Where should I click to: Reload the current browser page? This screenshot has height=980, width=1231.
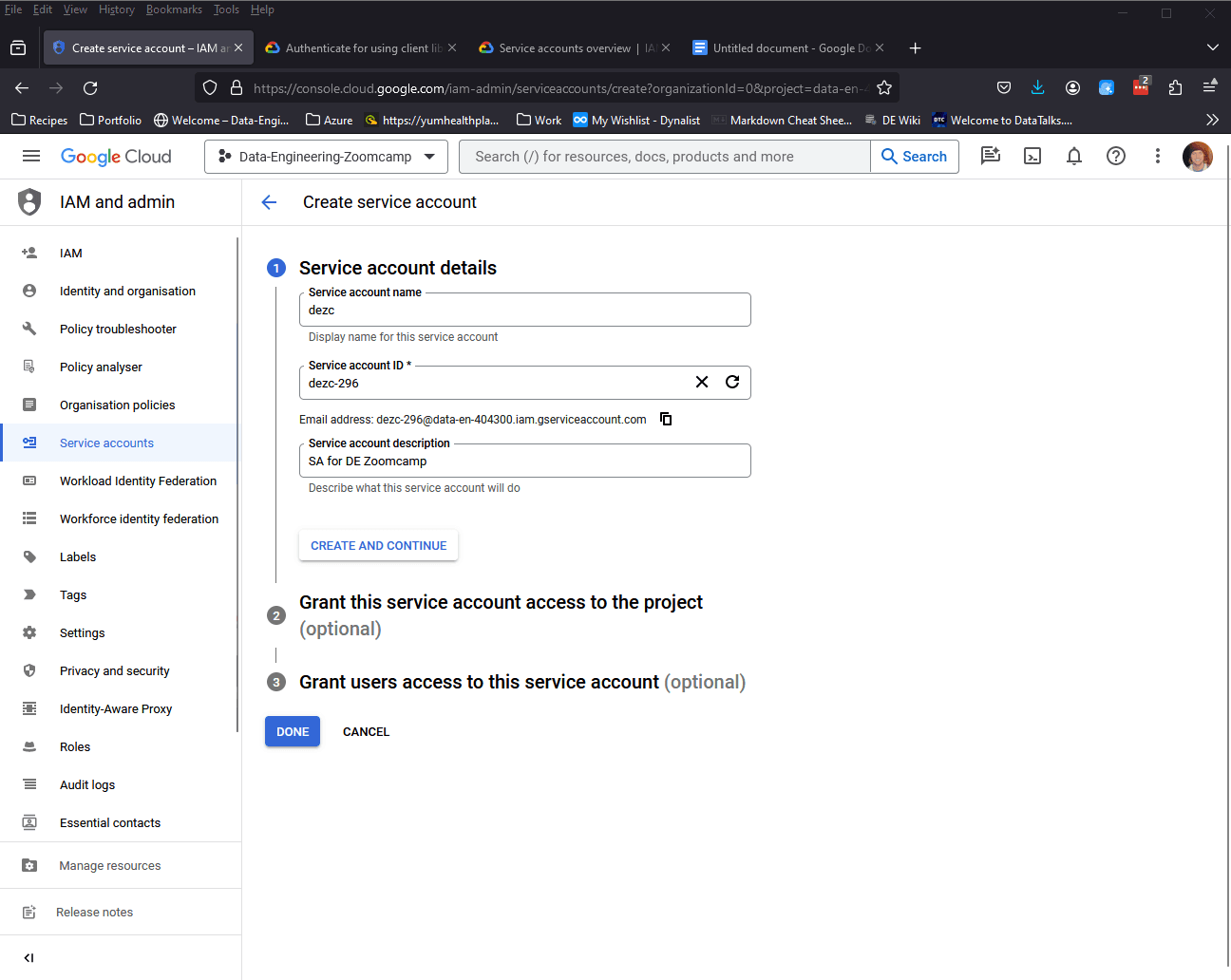coord(90,87)
